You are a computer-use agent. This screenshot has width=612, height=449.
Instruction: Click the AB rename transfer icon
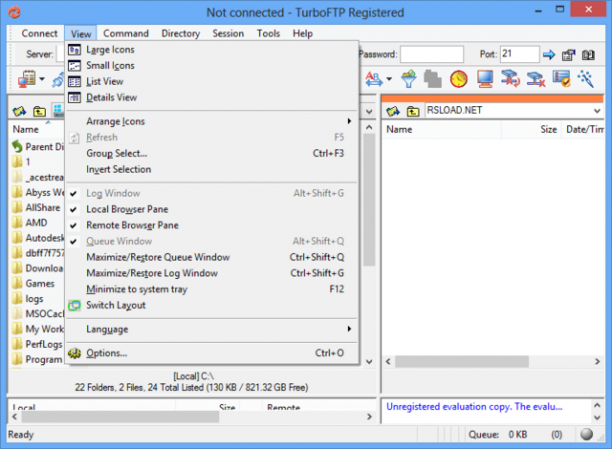point(374,79)
